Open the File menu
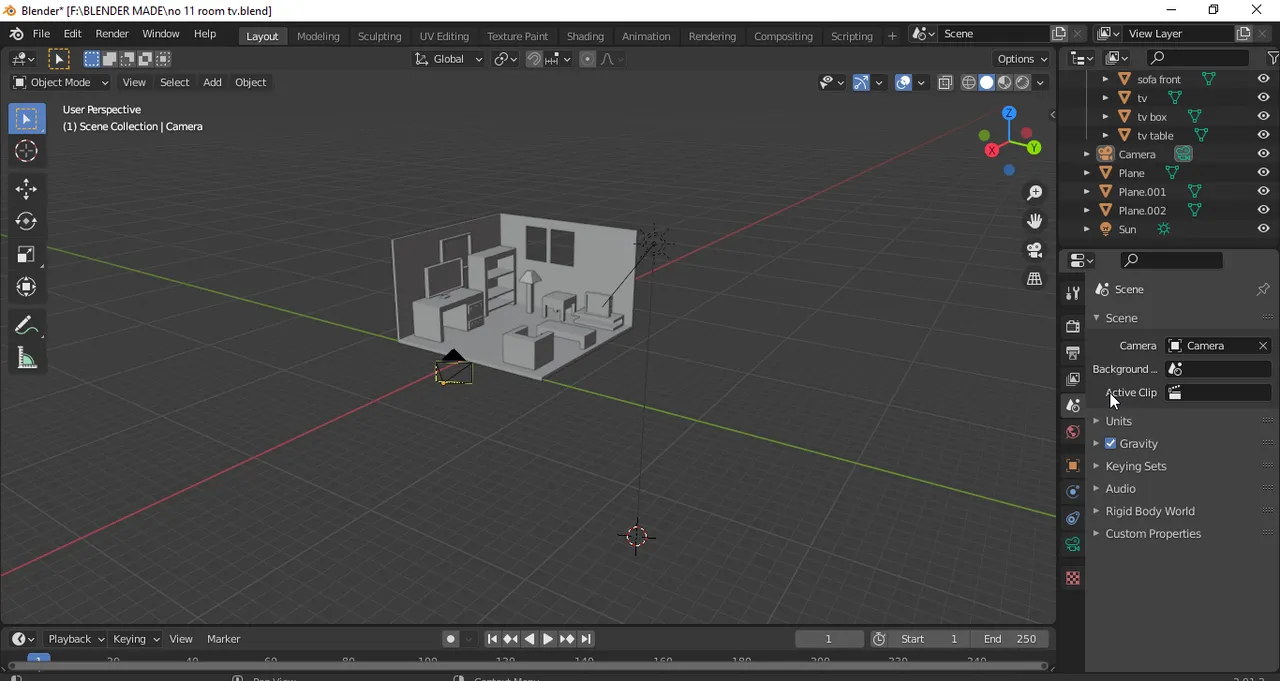The image size is (1280, 681). coord(41,34)
